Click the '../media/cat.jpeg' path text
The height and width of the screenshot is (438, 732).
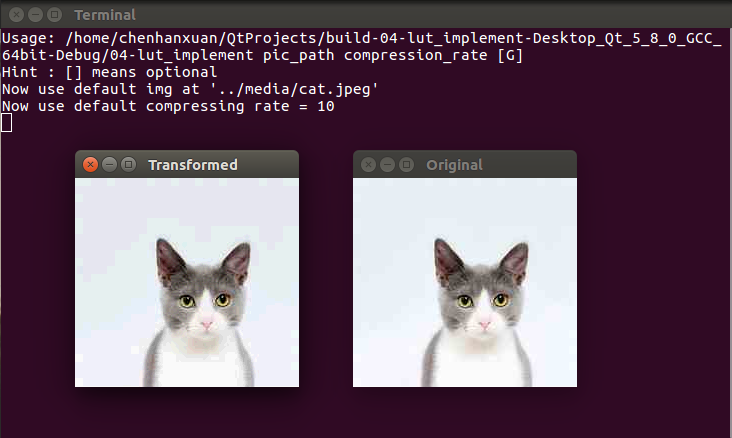click(x=294, y=89)
